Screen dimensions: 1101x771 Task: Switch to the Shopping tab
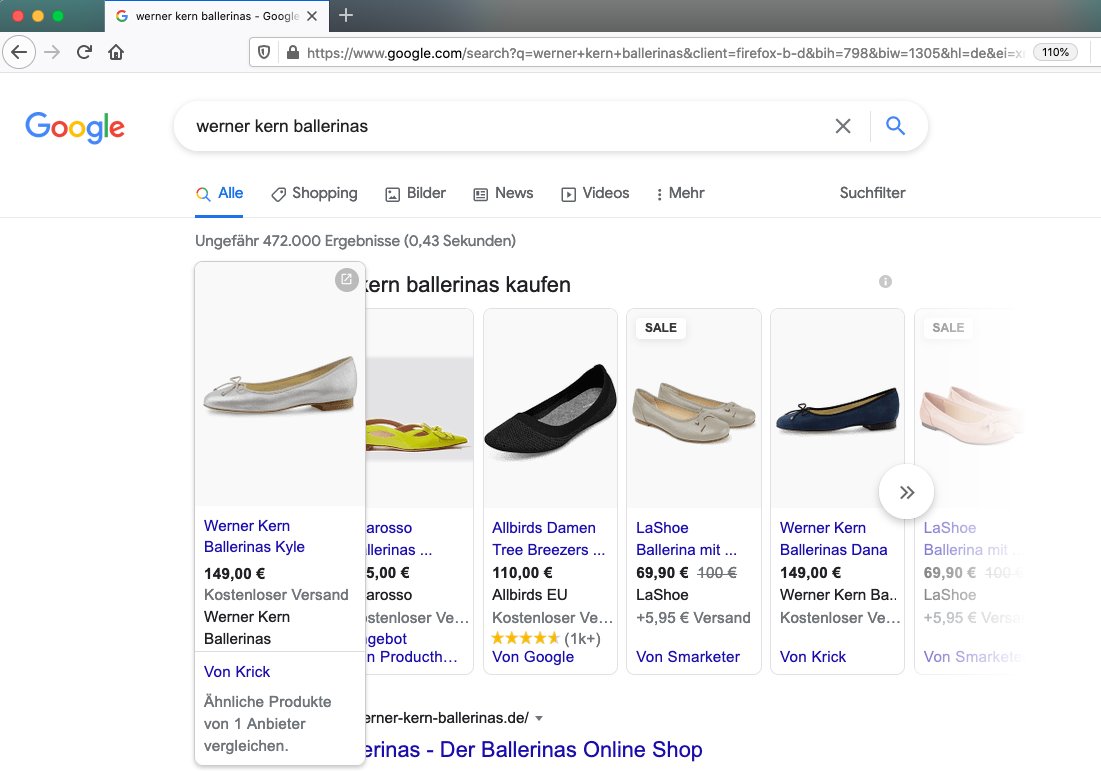click(315, 193)
